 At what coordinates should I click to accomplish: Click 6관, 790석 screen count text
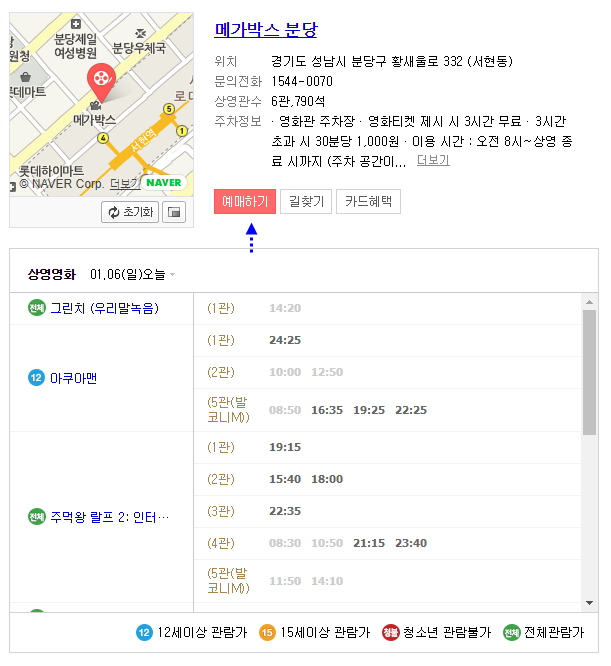click(298, 101)
